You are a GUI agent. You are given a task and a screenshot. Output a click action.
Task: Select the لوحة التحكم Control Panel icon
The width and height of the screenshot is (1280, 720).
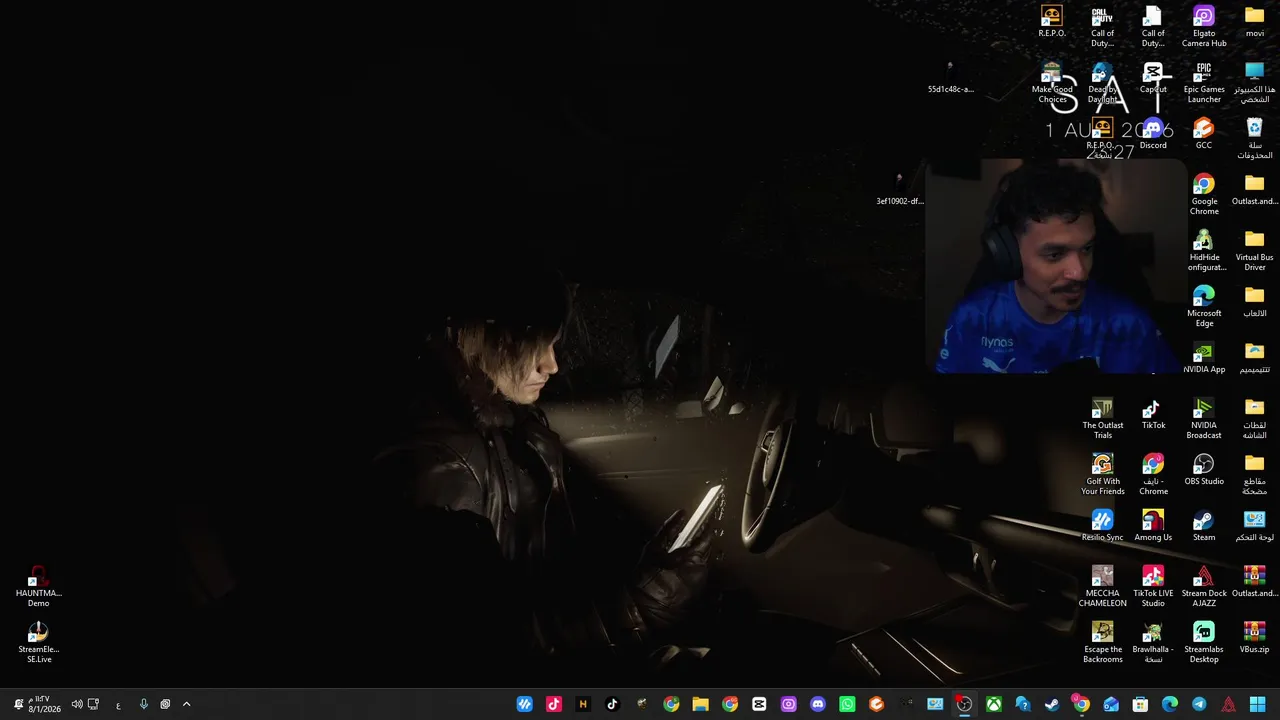(x=1255, y=526)
